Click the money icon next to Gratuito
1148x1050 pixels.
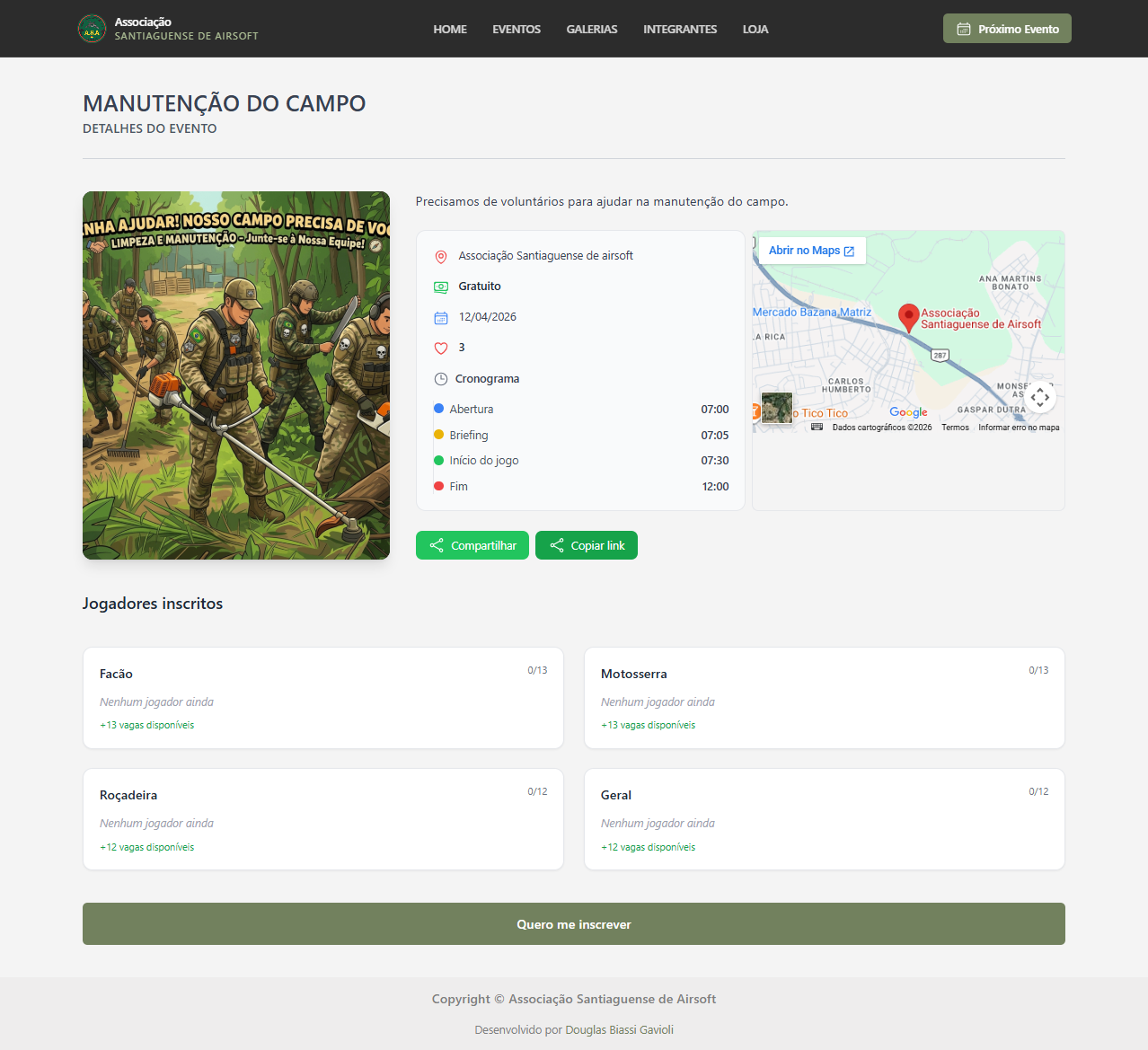[x=441, y=287]
